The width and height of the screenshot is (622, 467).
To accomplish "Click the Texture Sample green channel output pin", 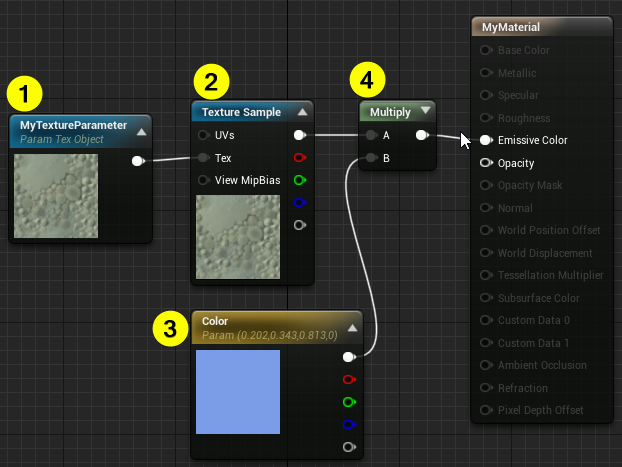I will pos(299,180).
